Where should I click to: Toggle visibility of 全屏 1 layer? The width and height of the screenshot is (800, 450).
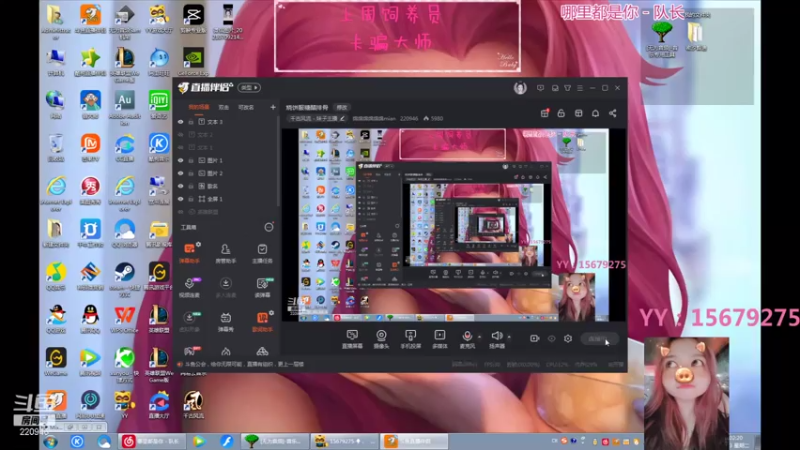[x=181, y=199]
